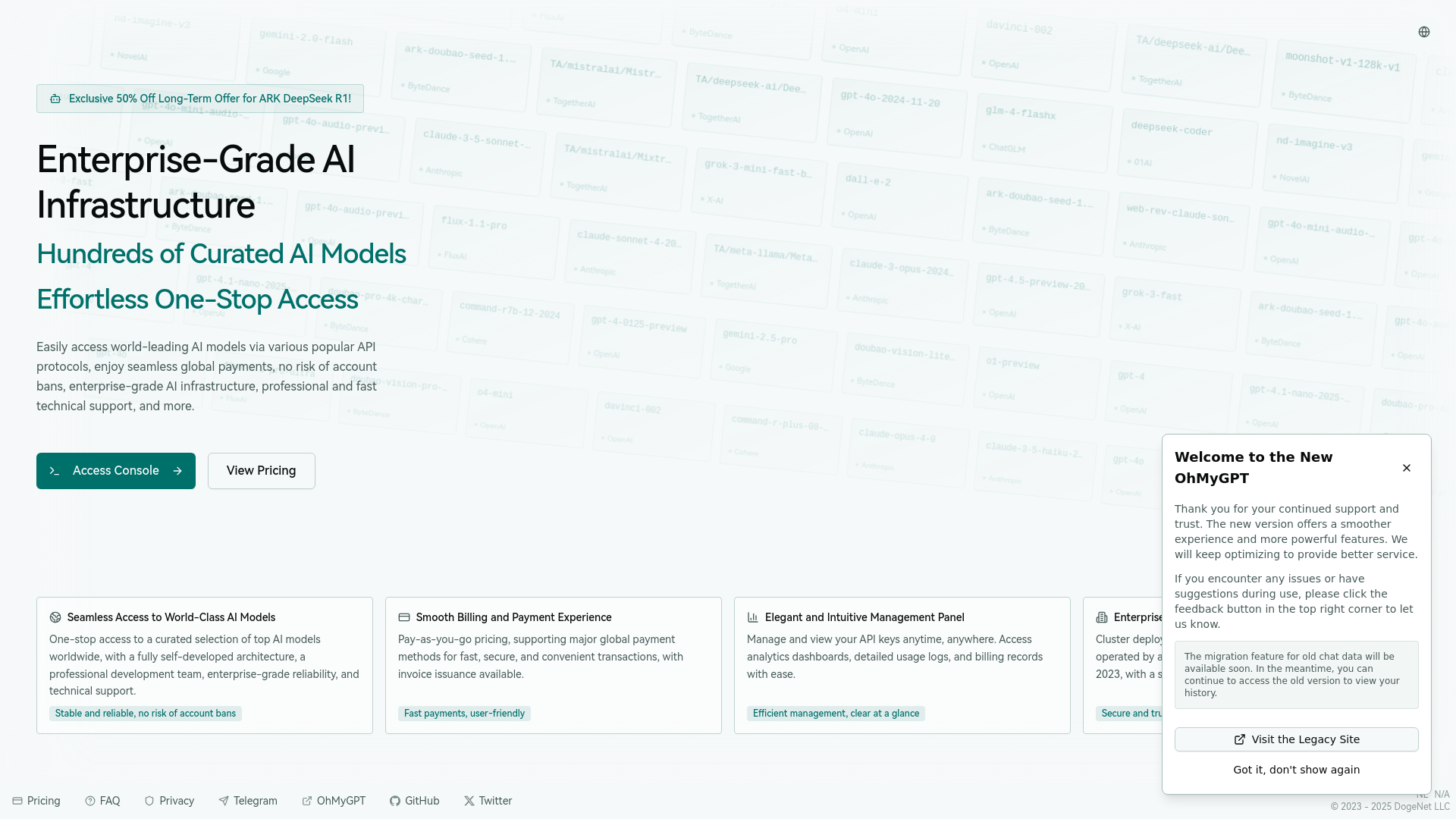Click the shield icon beside Privacy

(149, 801)
